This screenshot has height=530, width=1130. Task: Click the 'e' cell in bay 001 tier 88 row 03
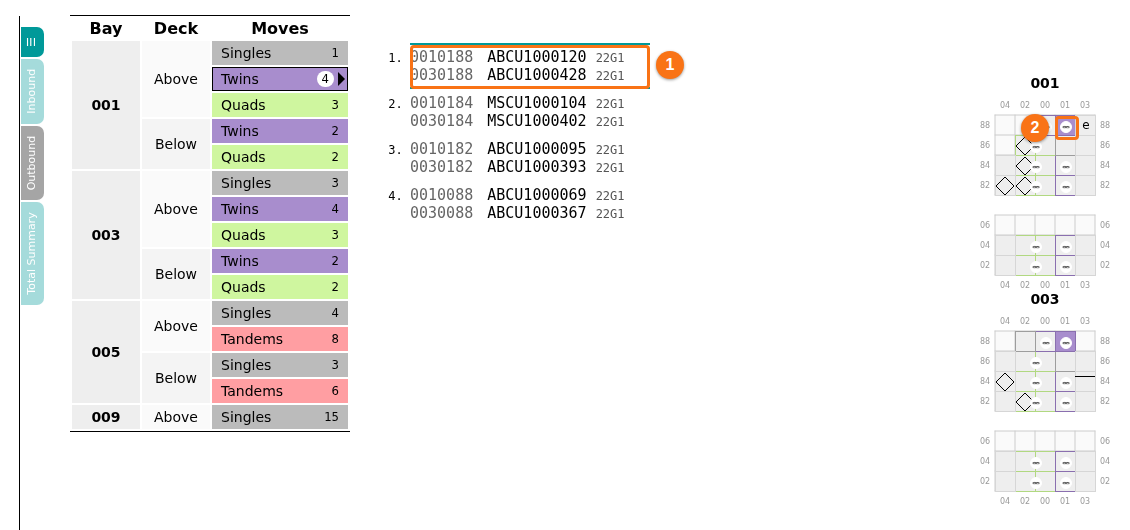[1085, 125]
